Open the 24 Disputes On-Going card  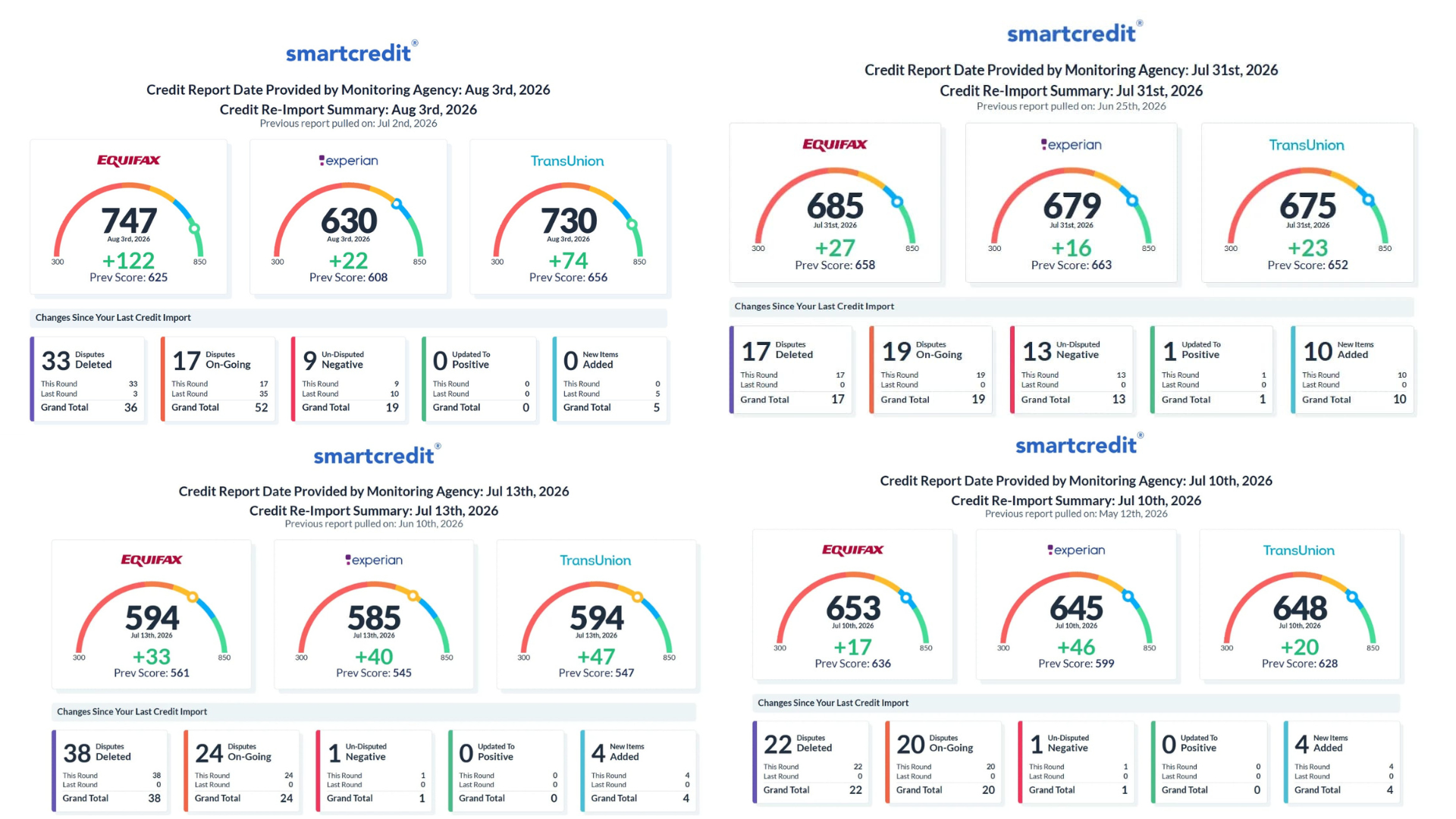click(x=241, y=770)
